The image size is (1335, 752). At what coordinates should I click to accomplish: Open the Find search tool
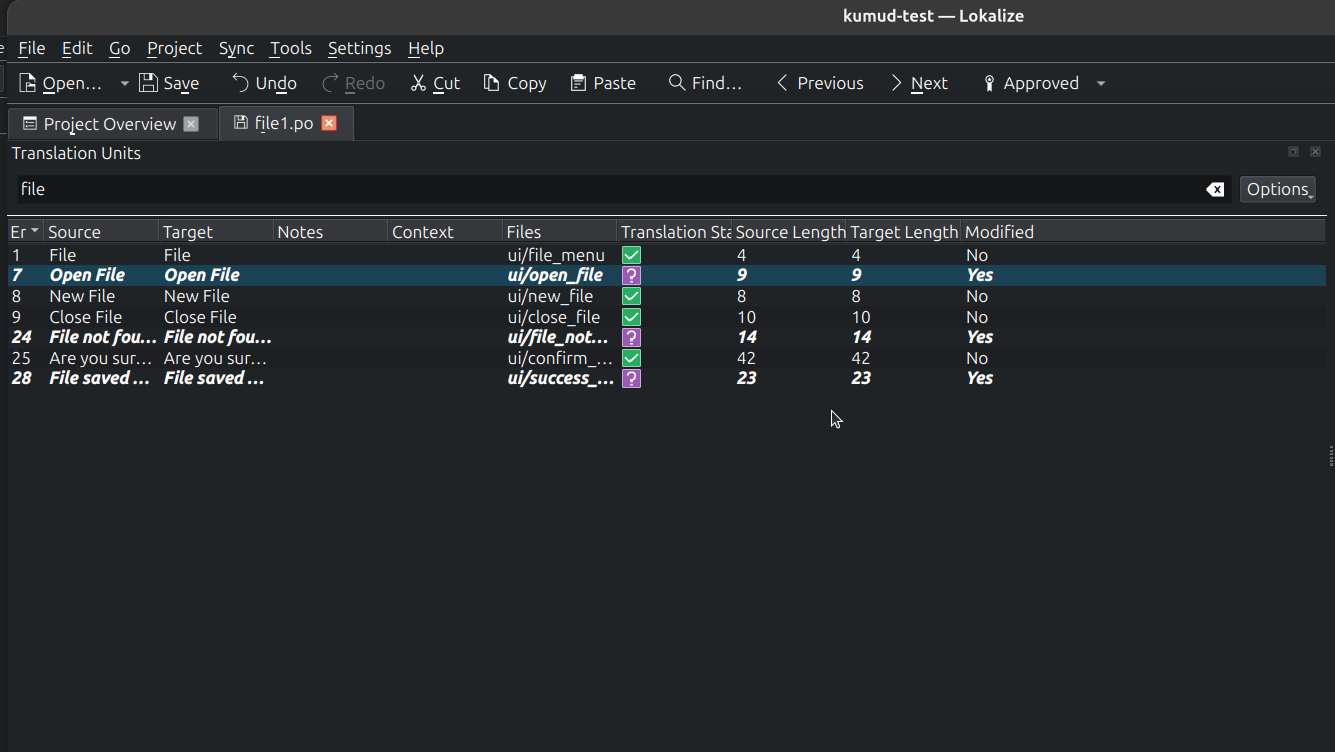point(705,83)
